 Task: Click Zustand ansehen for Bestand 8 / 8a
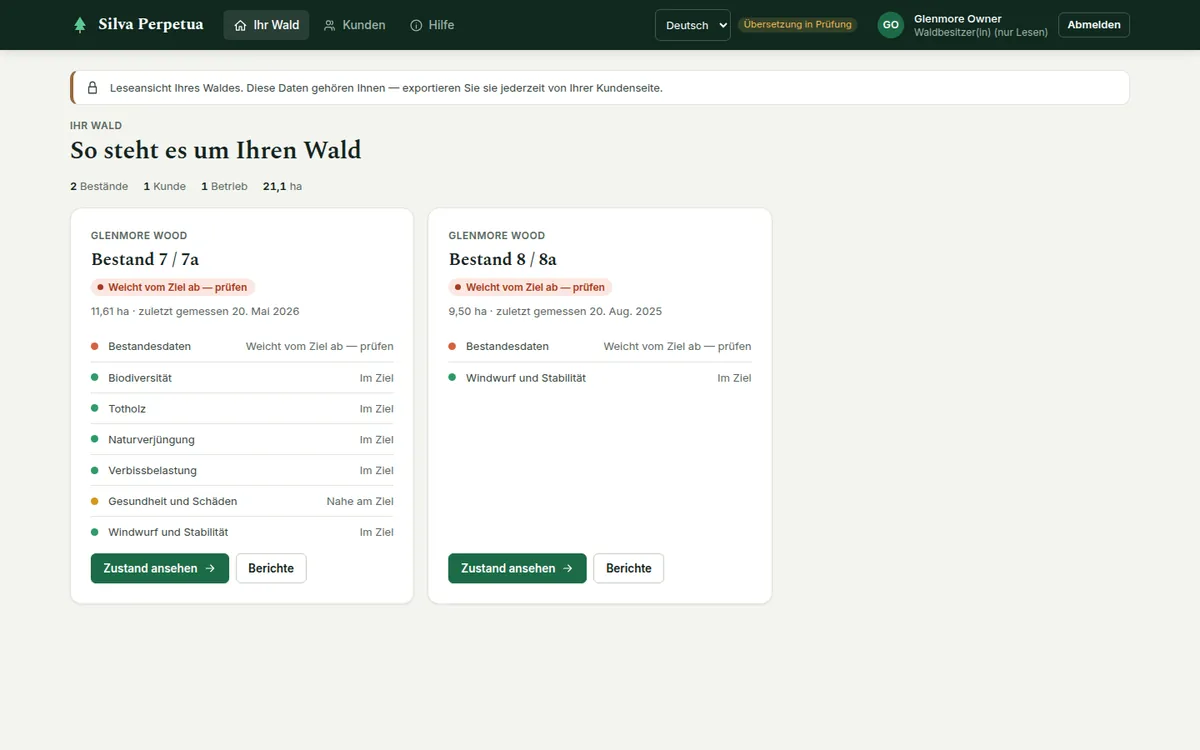click(x=517, y=568)
